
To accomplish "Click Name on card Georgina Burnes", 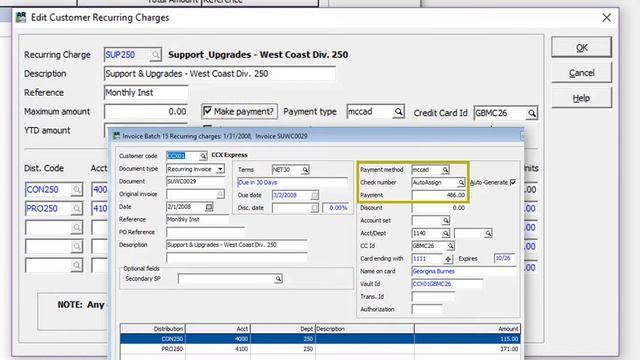I will click(x=464, y=271).
